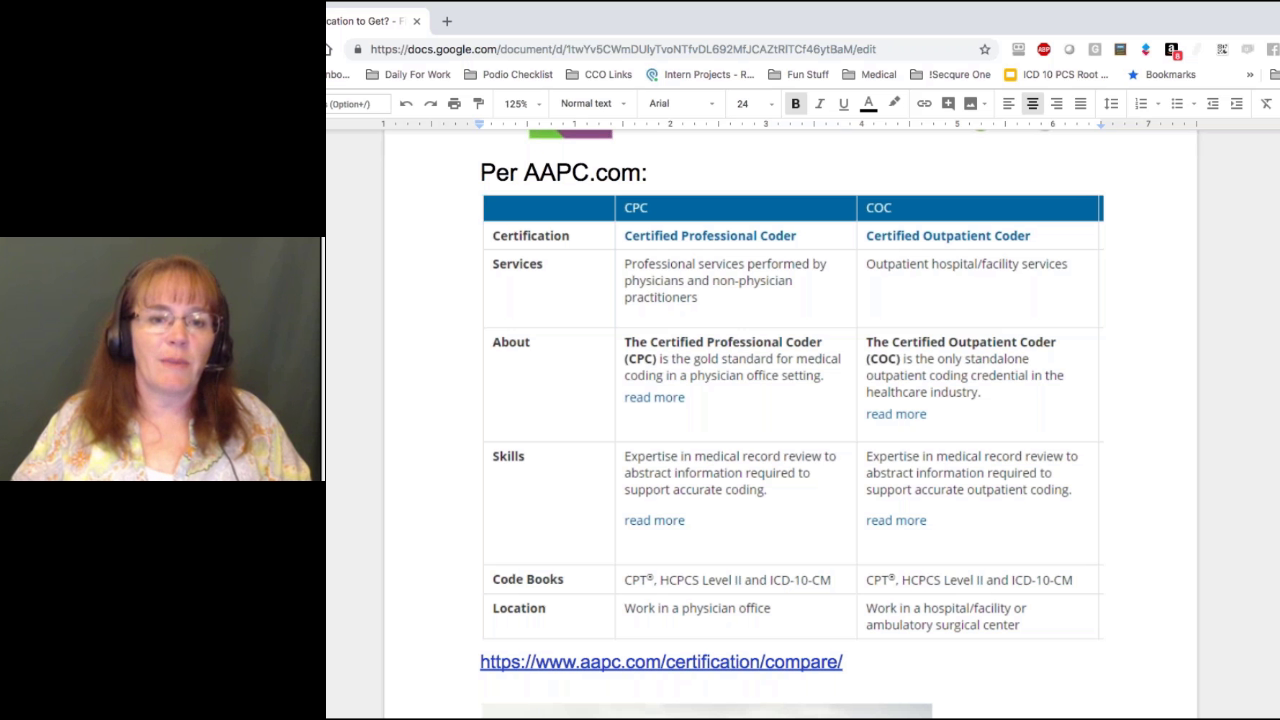The height and width of the screenshot is (720, 1280).
Task: Open the font size 24 dropdown
Action: 755,104
